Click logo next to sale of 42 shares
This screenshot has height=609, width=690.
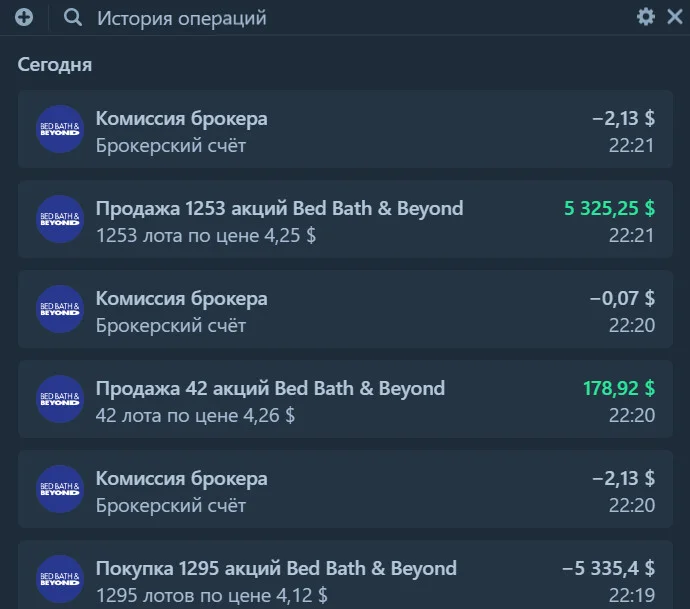[60, 399]
